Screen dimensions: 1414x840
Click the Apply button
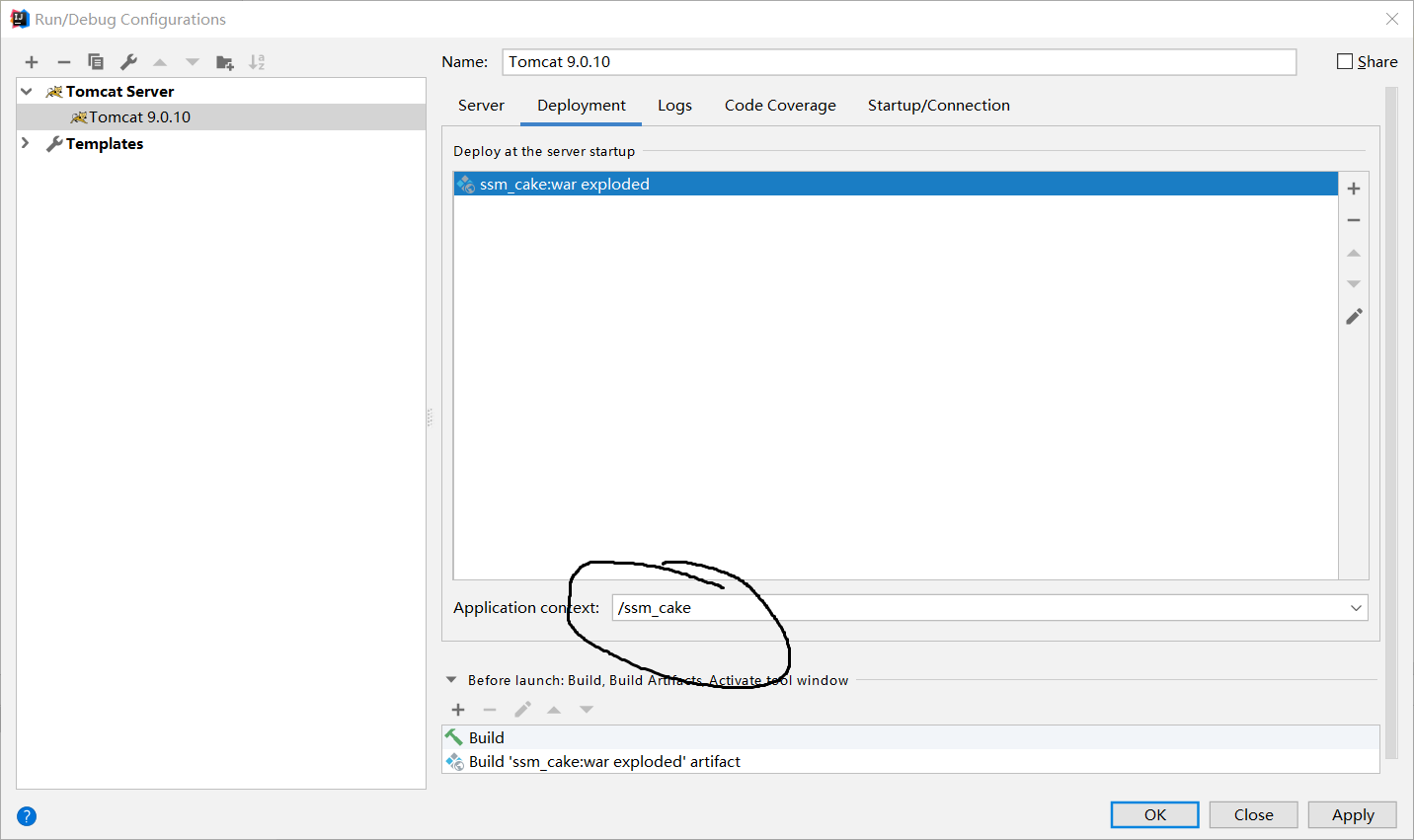click(1353, 815)
